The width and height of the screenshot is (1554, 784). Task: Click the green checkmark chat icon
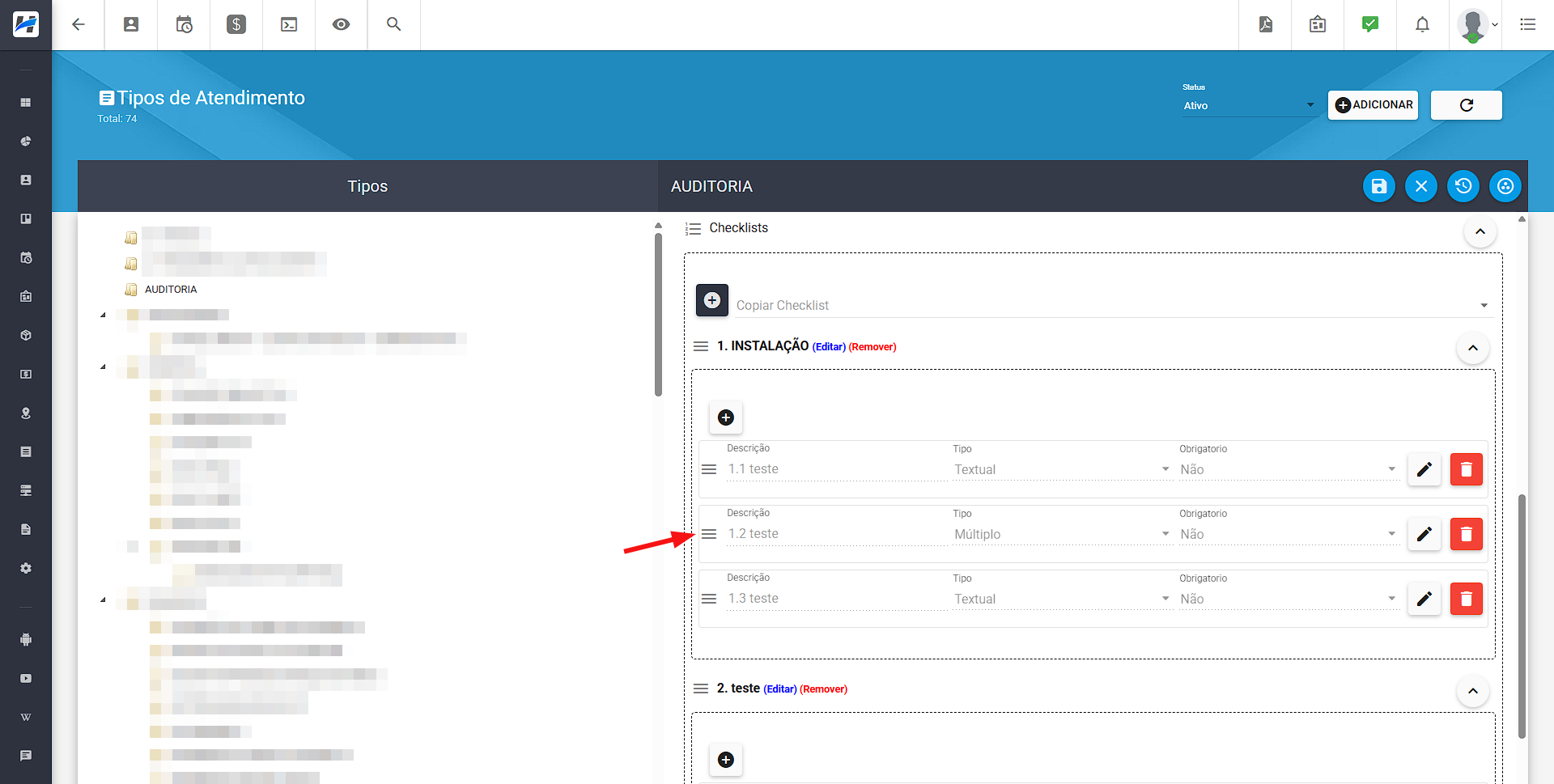pyautogui.click(x=1370, y=24)
